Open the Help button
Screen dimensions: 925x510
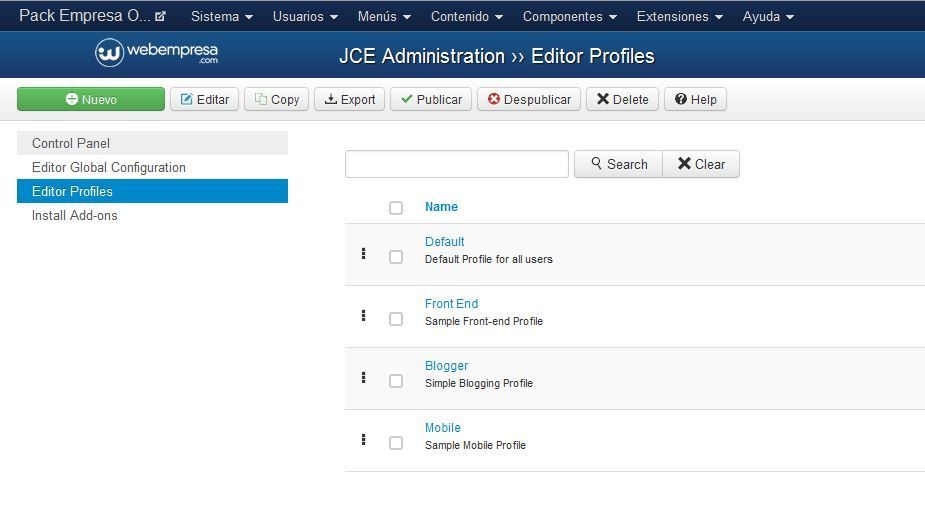click(696, 99)
